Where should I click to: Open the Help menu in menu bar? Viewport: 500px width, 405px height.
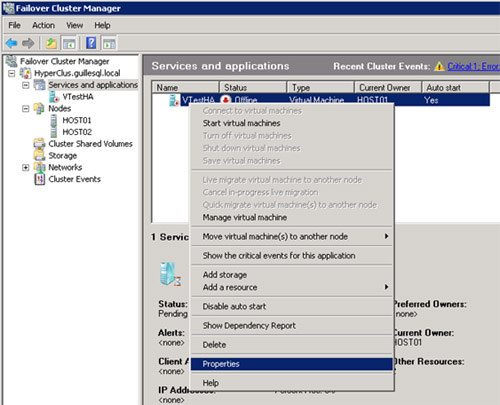[102, 25]
